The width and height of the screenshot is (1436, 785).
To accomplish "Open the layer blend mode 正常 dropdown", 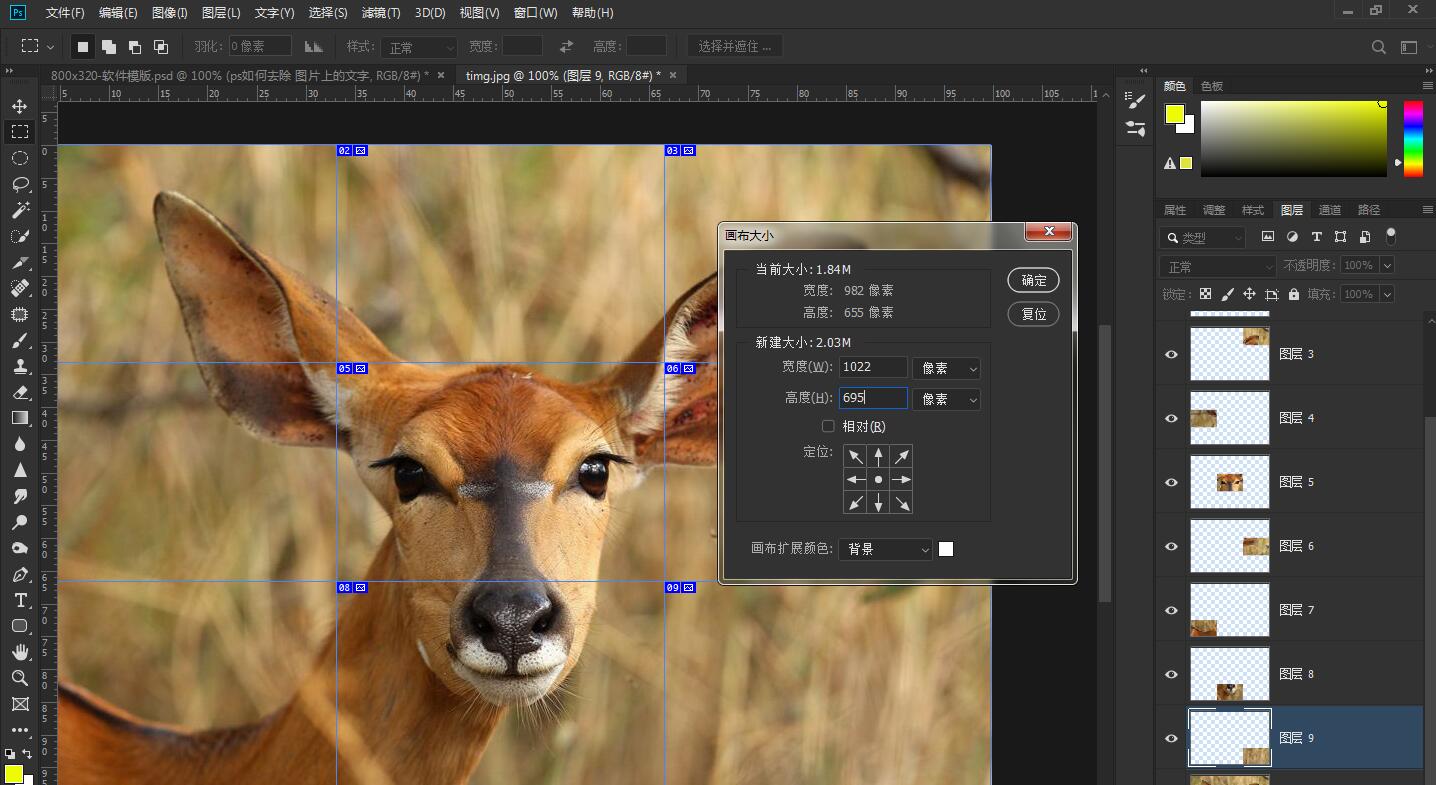I will point(1217,267).
